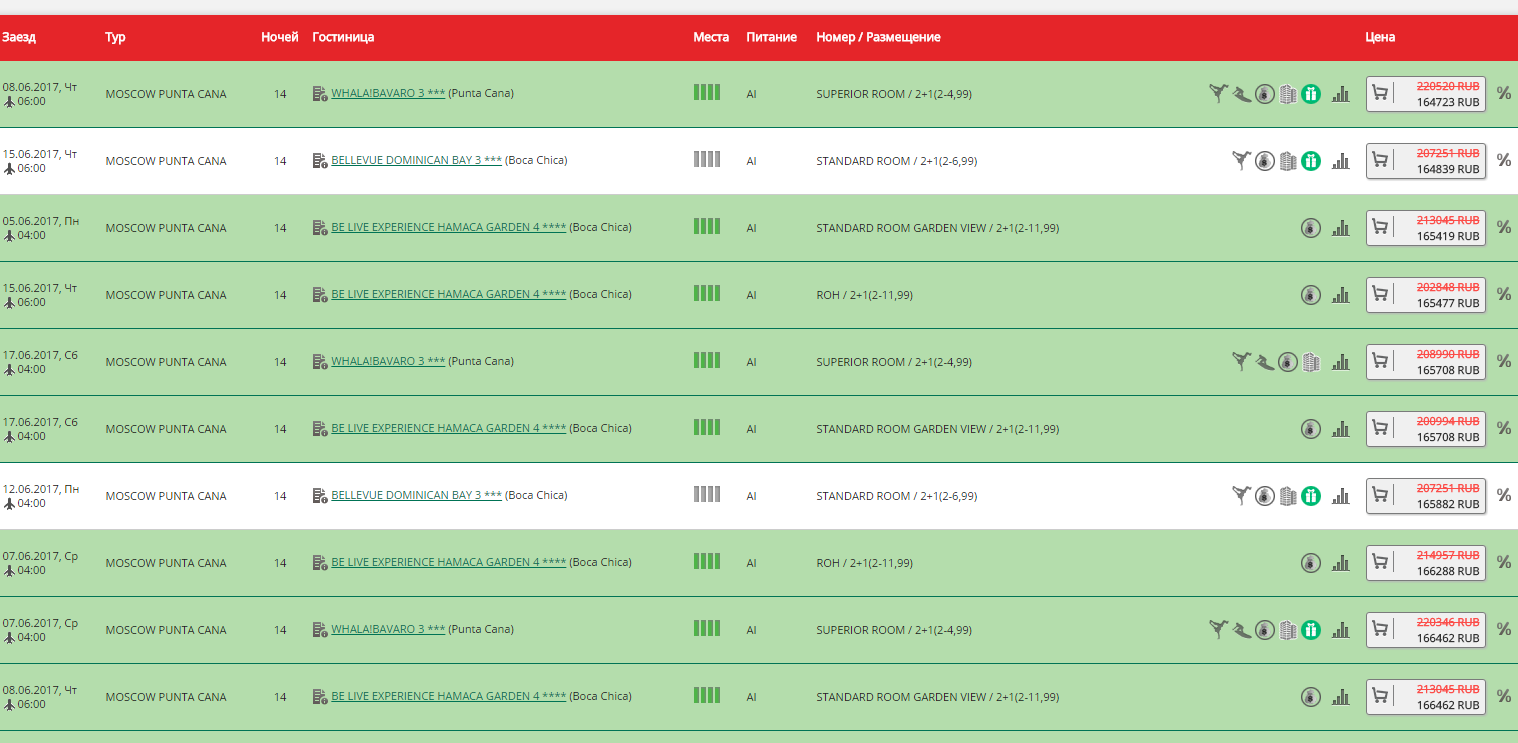Click the dancer icon in the 17.06.2017 Whala!Bavaro row

pos(1241,362)
